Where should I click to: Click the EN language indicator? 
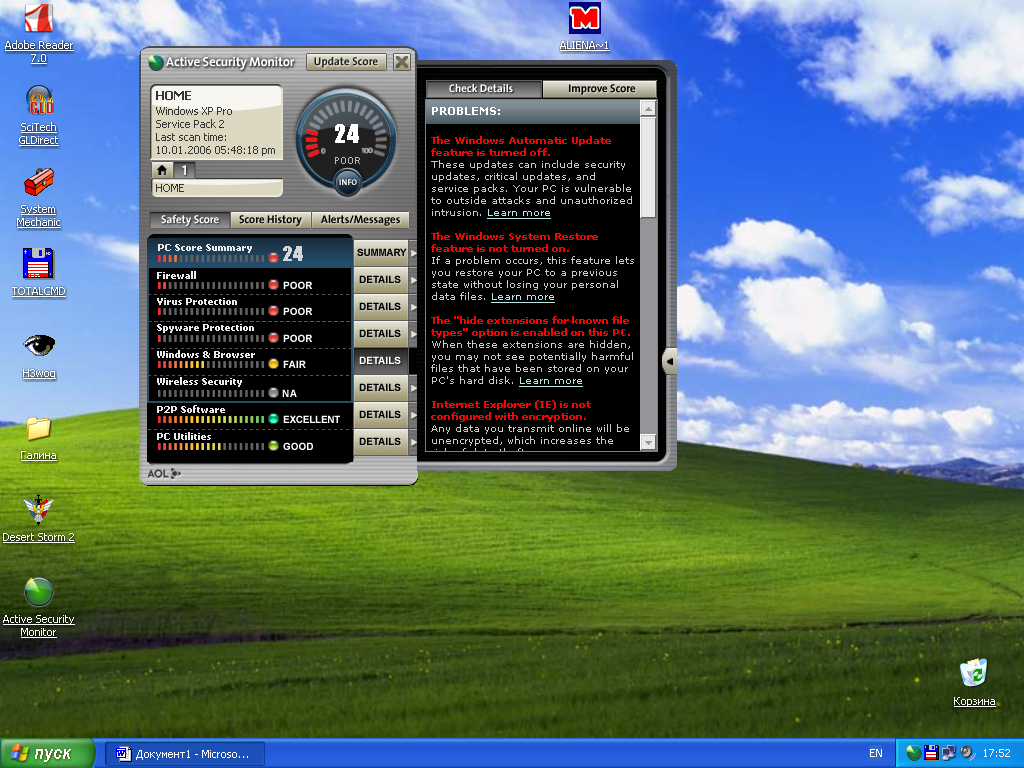pos(875,753)
